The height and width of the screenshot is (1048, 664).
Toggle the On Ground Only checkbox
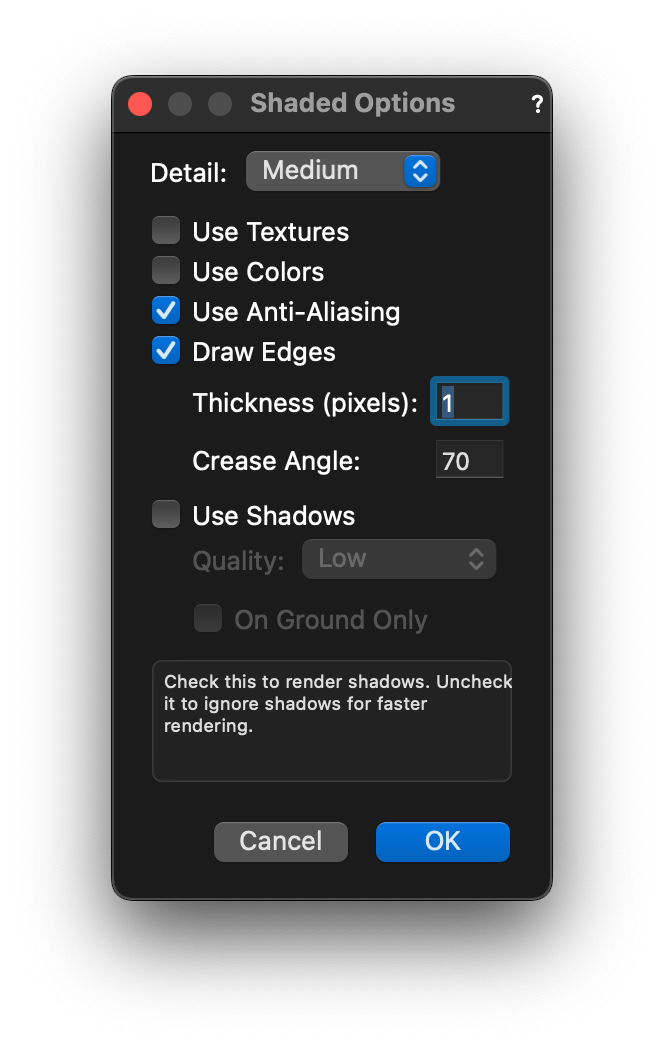(x=208, y=619)
